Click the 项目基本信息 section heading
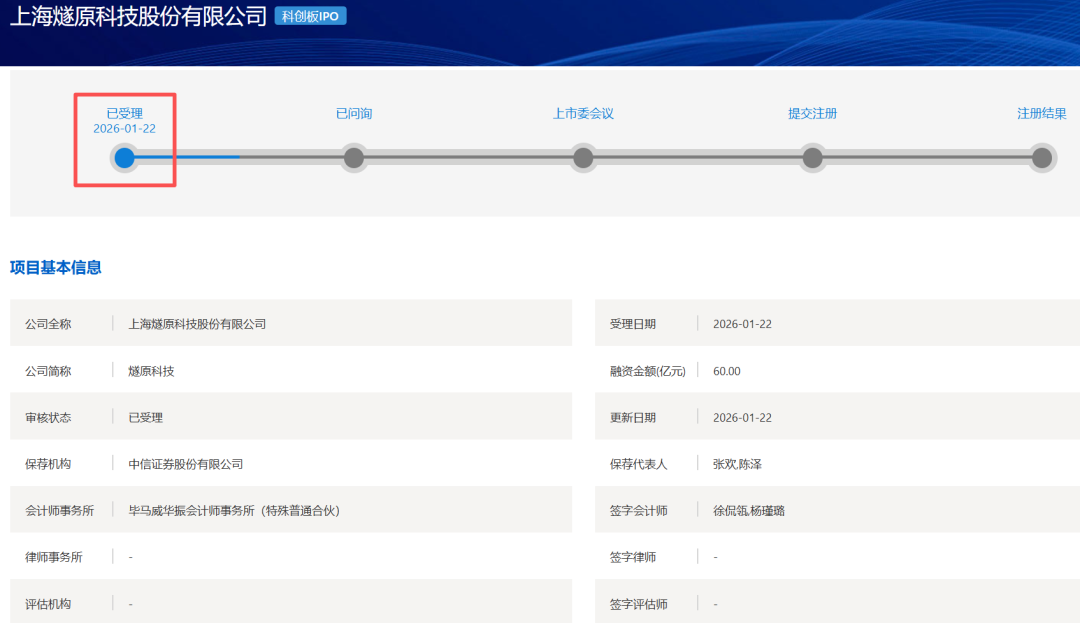 point(56,267)
